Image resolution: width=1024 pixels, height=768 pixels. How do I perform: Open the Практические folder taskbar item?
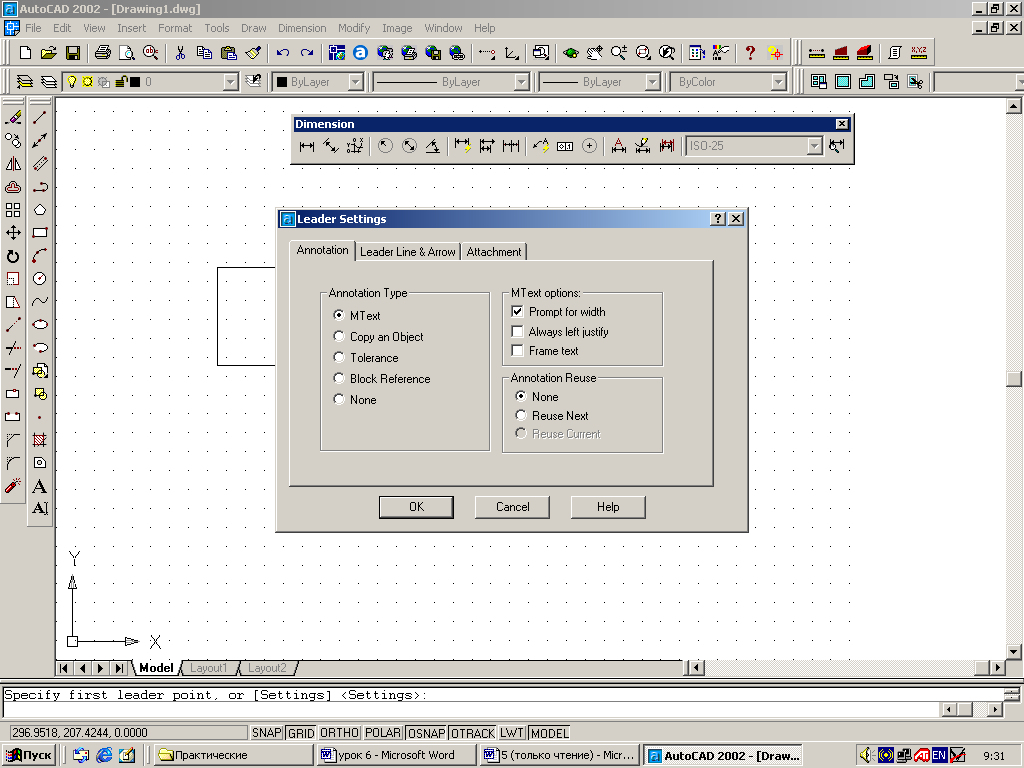point(234,755)
